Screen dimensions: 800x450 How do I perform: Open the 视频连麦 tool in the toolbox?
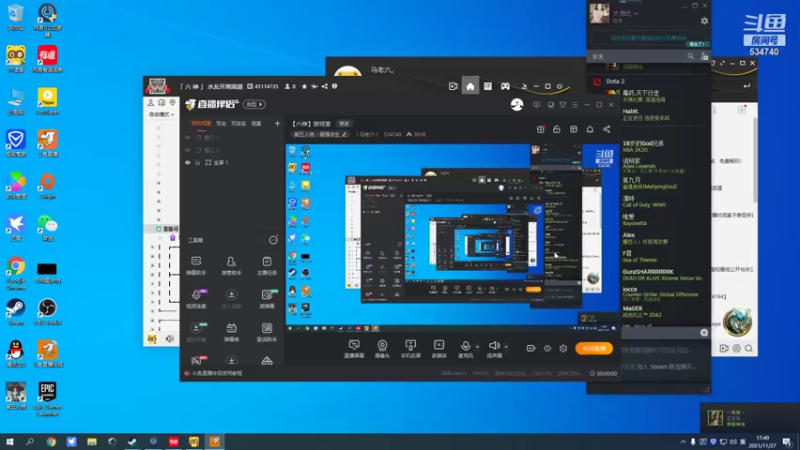coord(196,299)
